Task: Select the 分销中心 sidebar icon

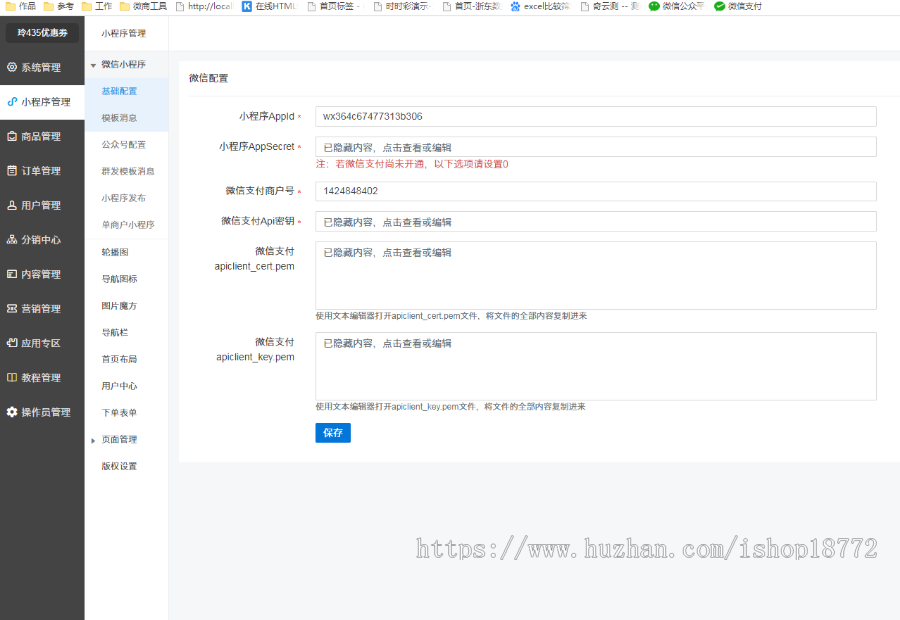Action: coord(12,239)
